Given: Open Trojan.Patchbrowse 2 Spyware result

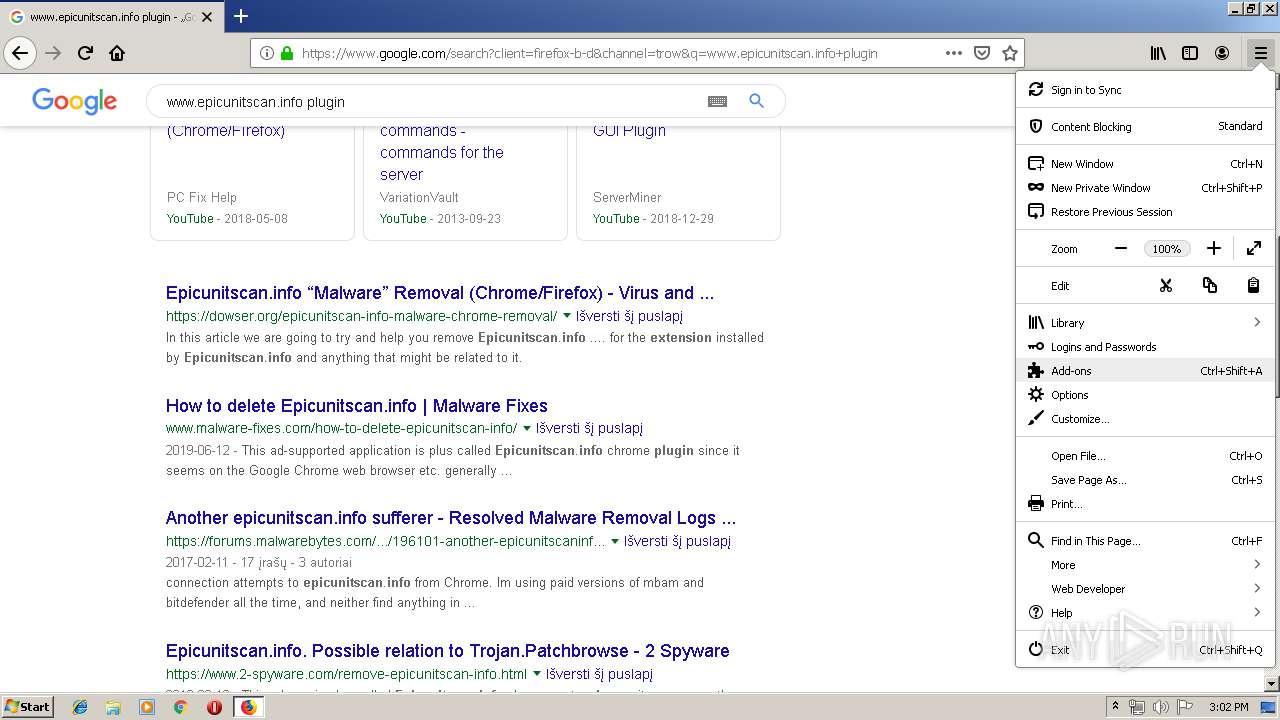Looking at the screenshot, I should tap(448, 651).
